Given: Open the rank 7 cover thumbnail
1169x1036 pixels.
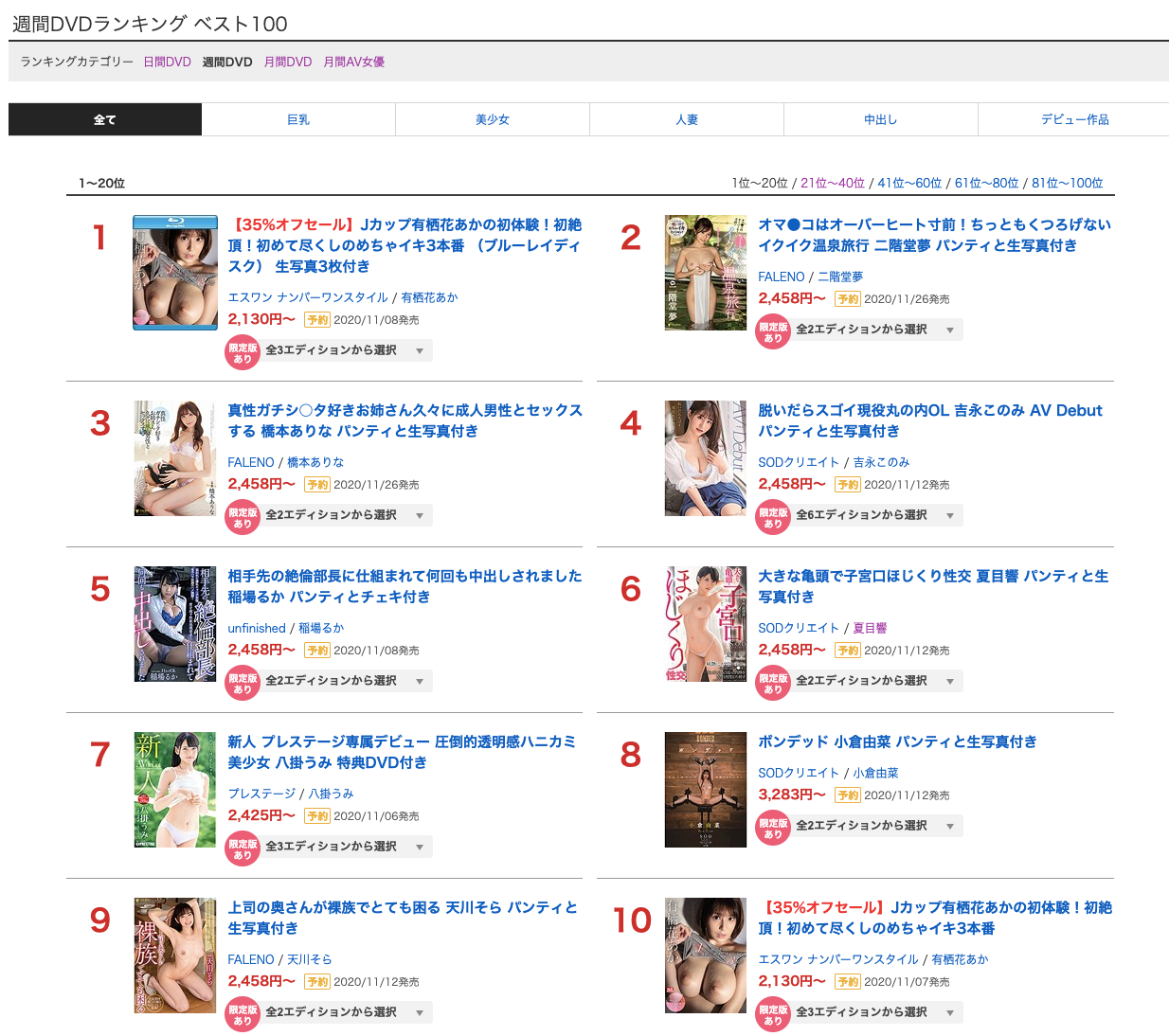Looking at the screenshot, I should [175, 790].
